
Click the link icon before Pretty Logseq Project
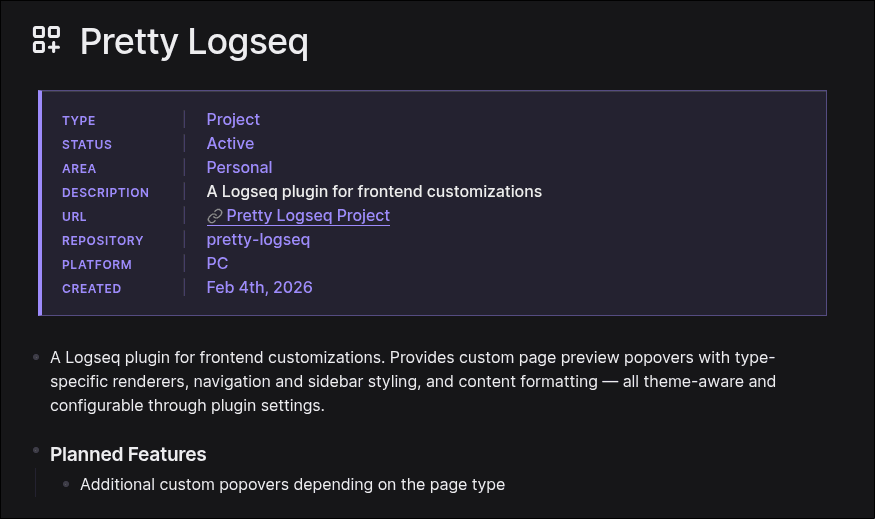click(x=214, y=216)
